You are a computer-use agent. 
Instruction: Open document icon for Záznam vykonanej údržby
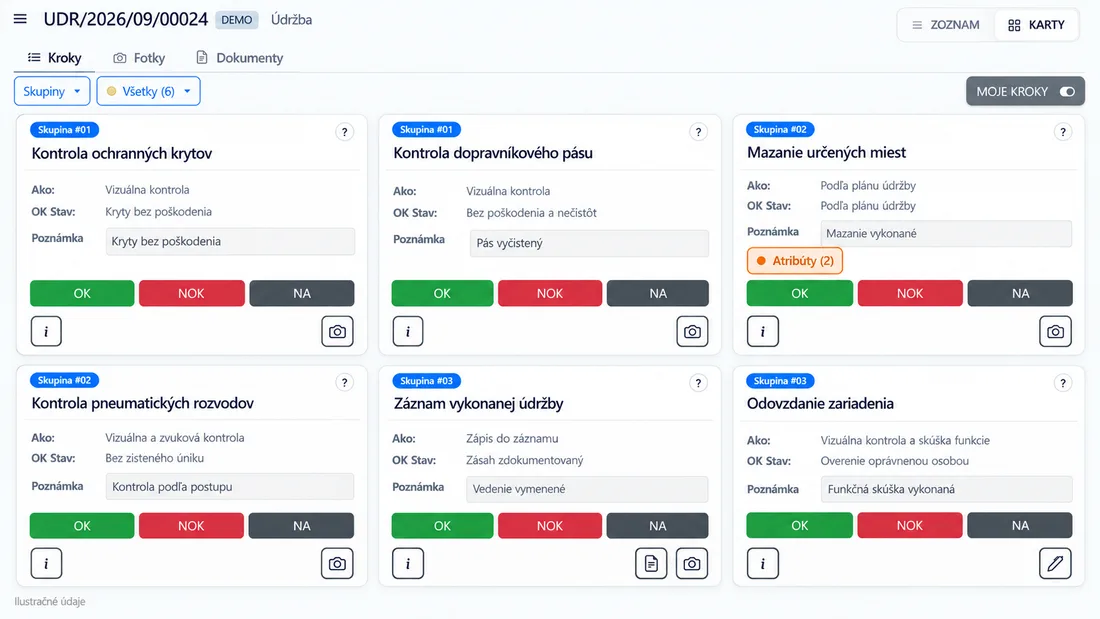pyautogui.click(x=651, y=564)
